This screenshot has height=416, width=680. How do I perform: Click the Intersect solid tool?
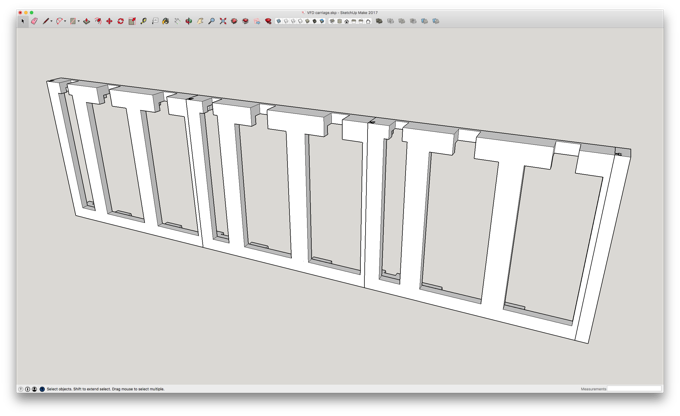[390, 21]
